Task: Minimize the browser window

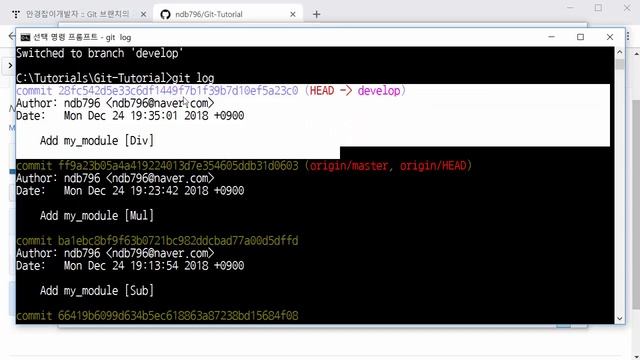Action: [570, 8]
